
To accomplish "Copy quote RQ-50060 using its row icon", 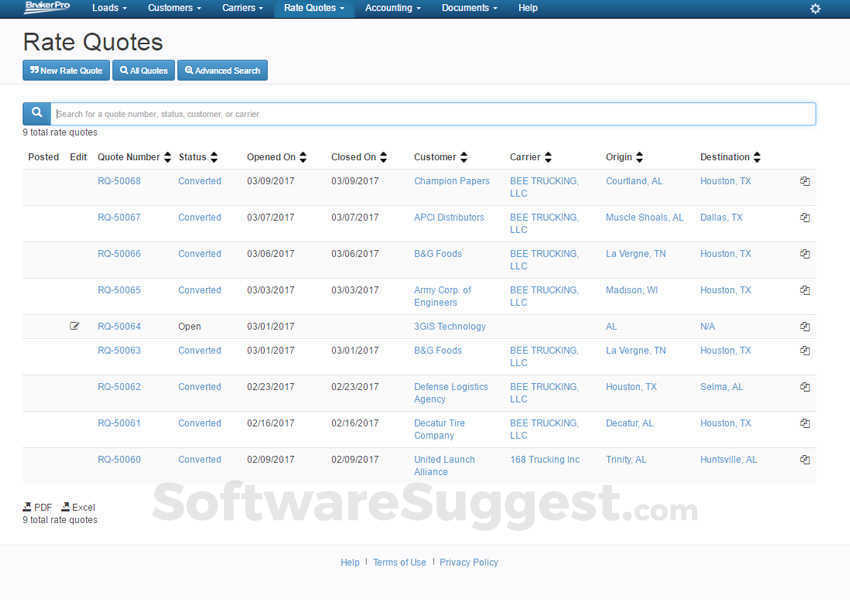I will 805,460.
